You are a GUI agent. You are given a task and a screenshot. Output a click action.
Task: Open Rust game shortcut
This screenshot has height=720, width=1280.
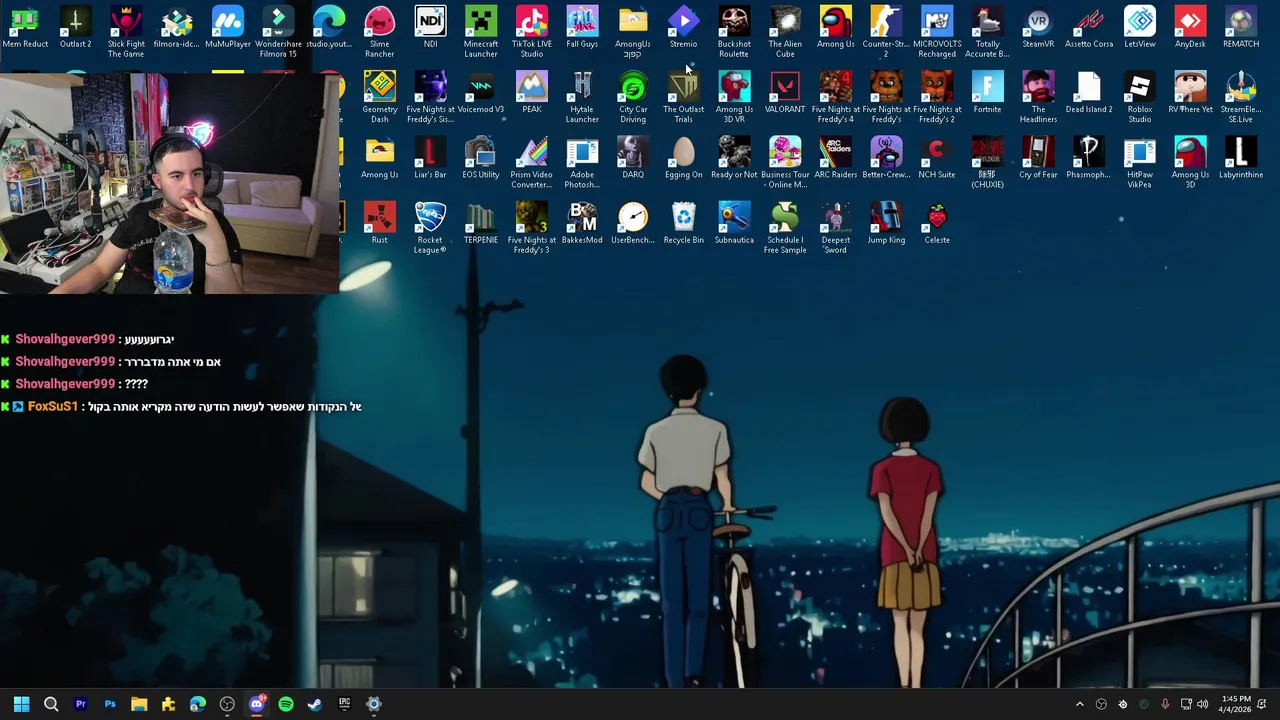coord(379,223)
